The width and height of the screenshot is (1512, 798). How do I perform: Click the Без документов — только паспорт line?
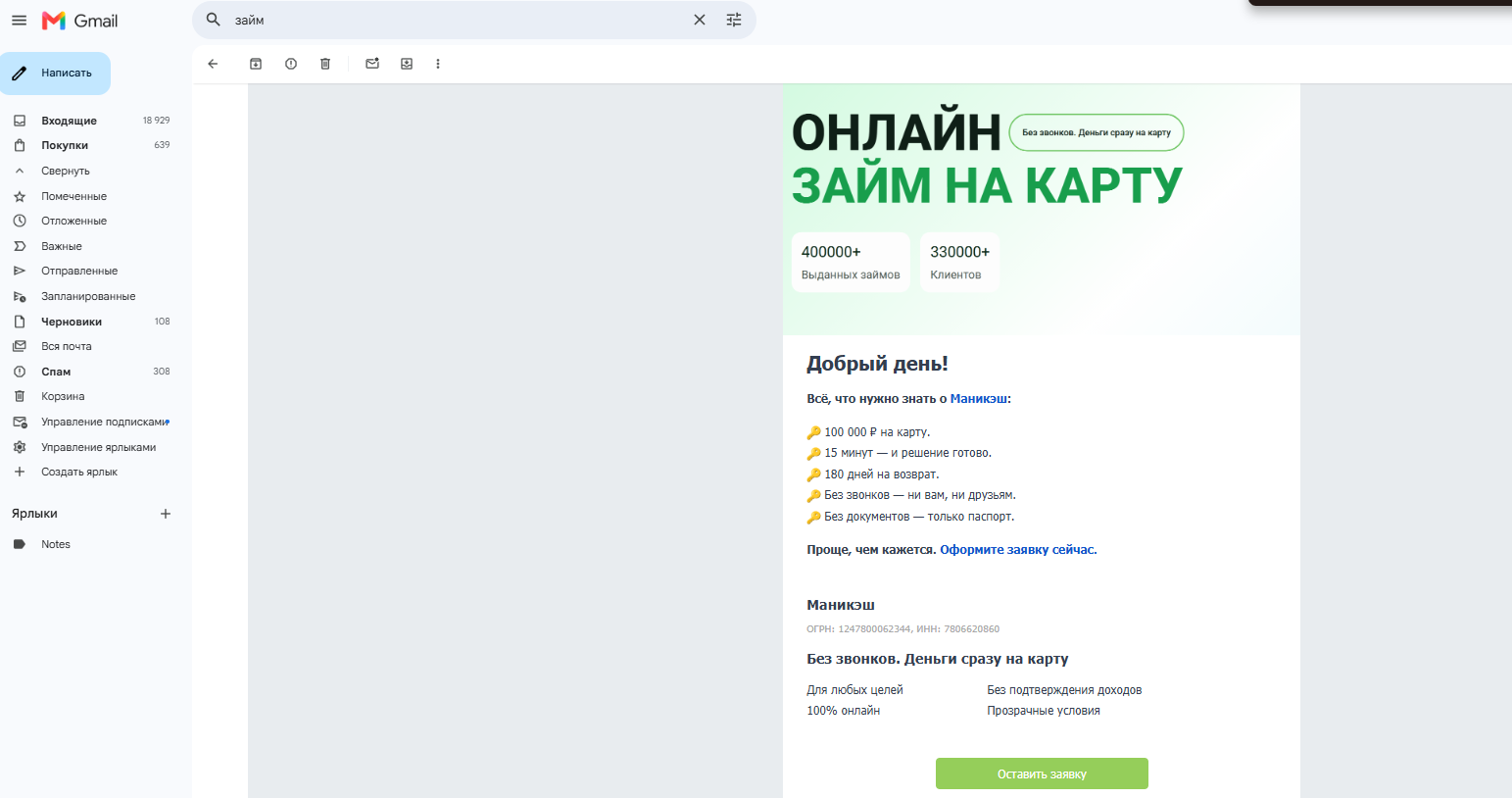coord(910,517)
